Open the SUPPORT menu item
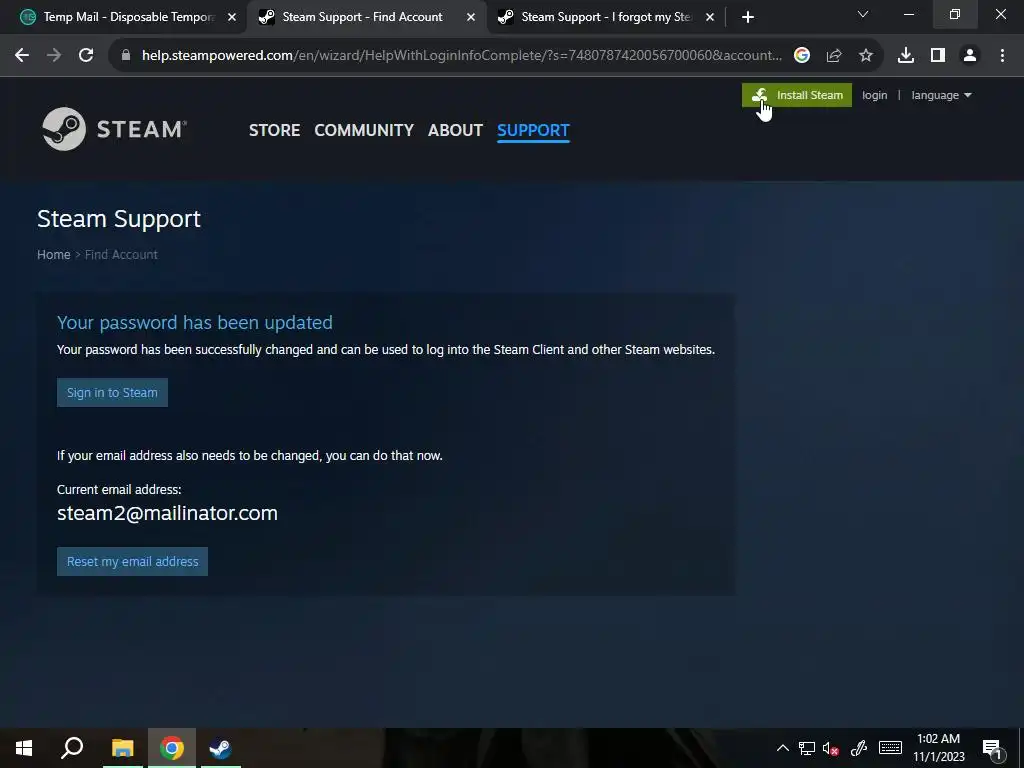 (x=533, y=130)
